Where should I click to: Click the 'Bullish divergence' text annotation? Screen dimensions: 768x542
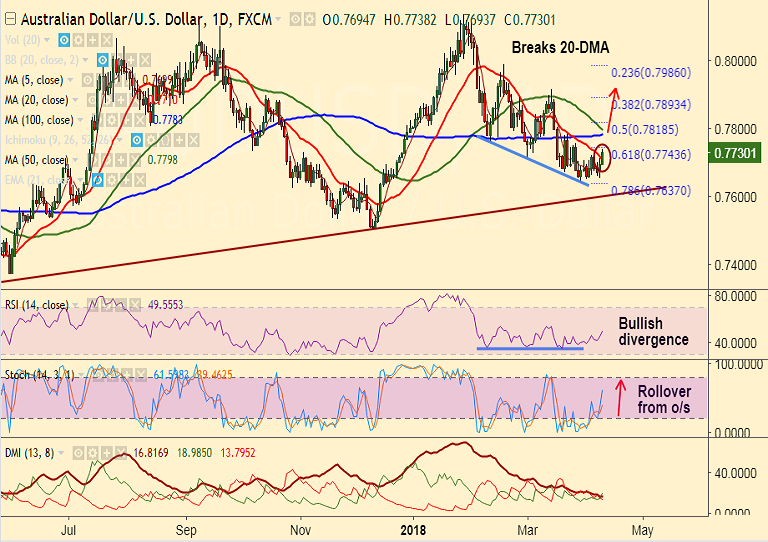[x=653, y=331]
